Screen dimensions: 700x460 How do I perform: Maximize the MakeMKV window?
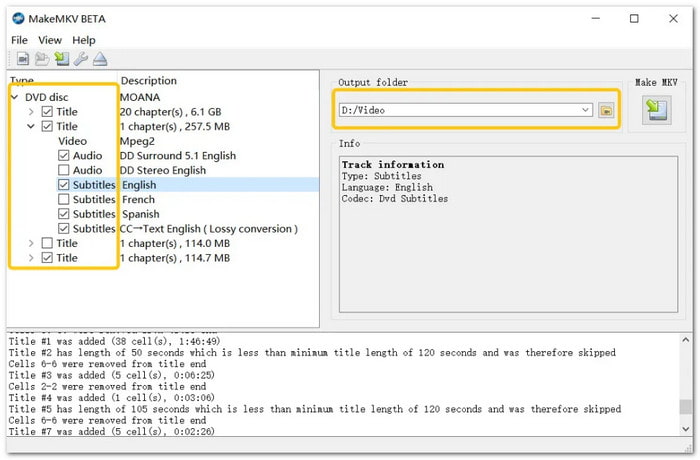click(634, 18)
